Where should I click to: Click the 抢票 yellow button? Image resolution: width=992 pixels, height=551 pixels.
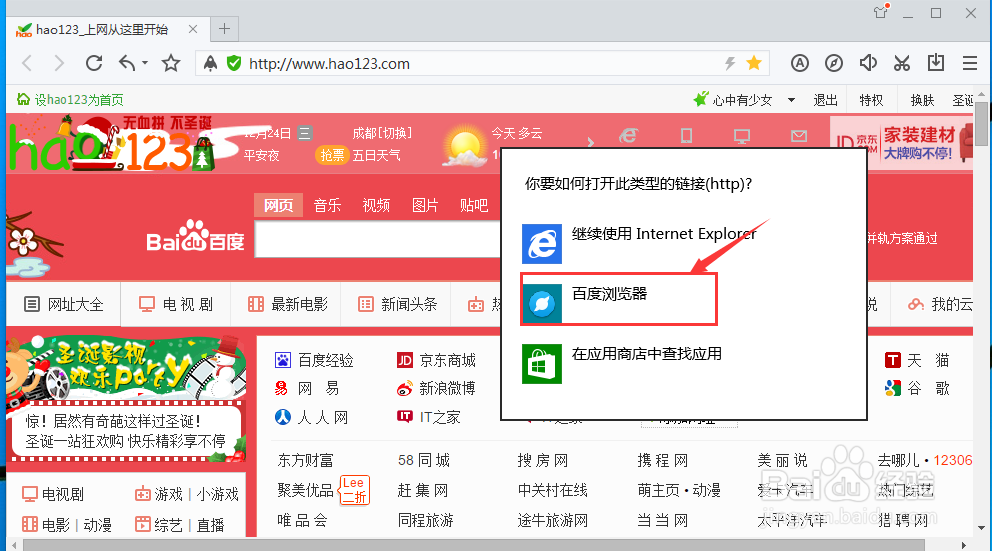coord(332,155)
